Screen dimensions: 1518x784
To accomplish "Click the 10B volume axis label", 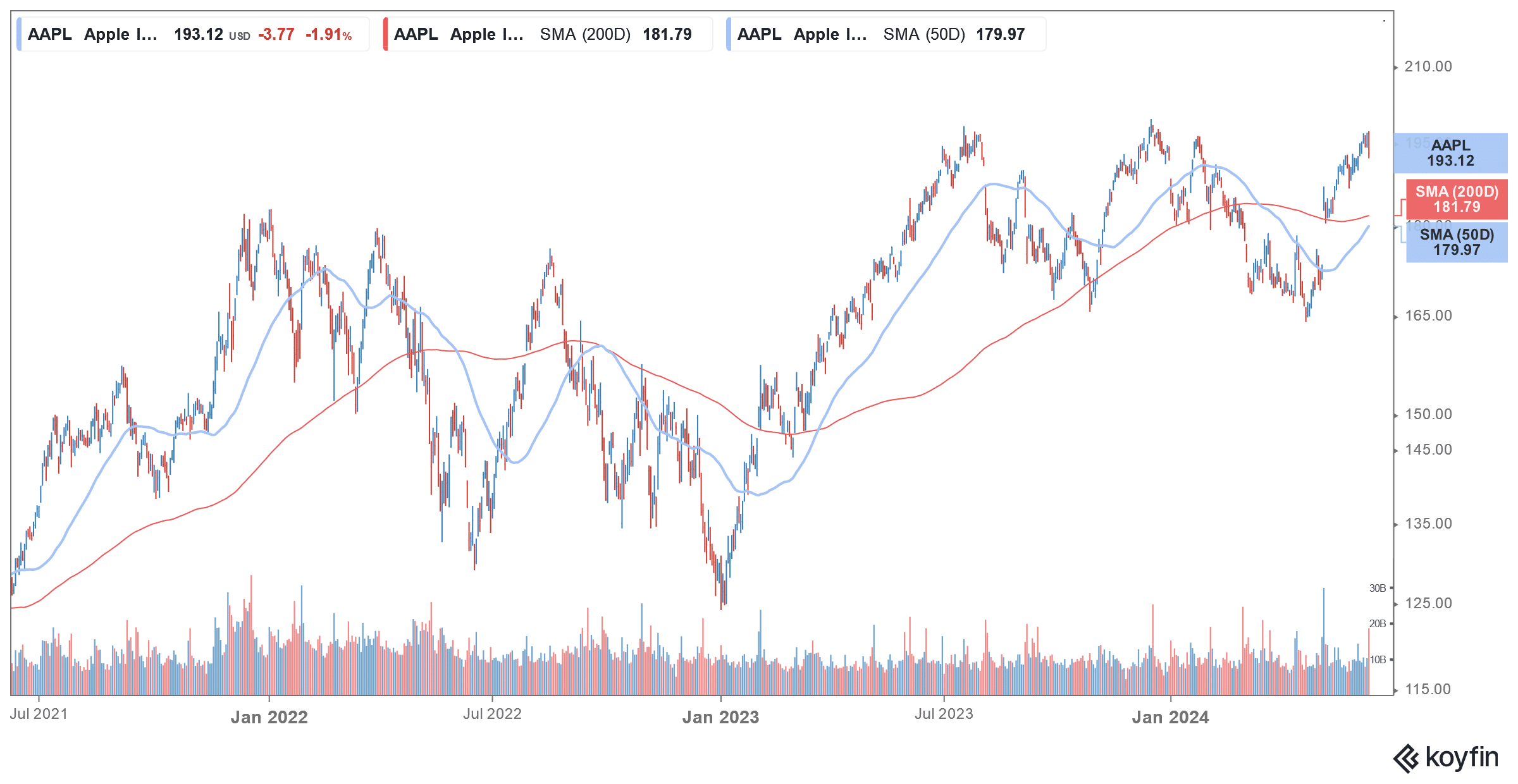I will coord(1378,659).
